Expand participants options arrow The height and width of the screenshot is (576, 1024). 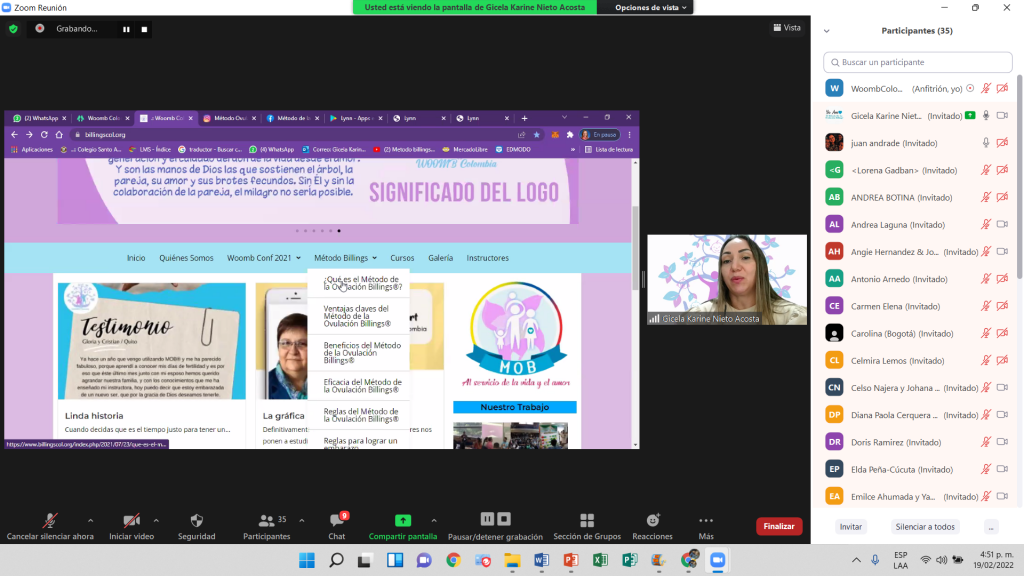pyautogui.click(x=302, y=520)
